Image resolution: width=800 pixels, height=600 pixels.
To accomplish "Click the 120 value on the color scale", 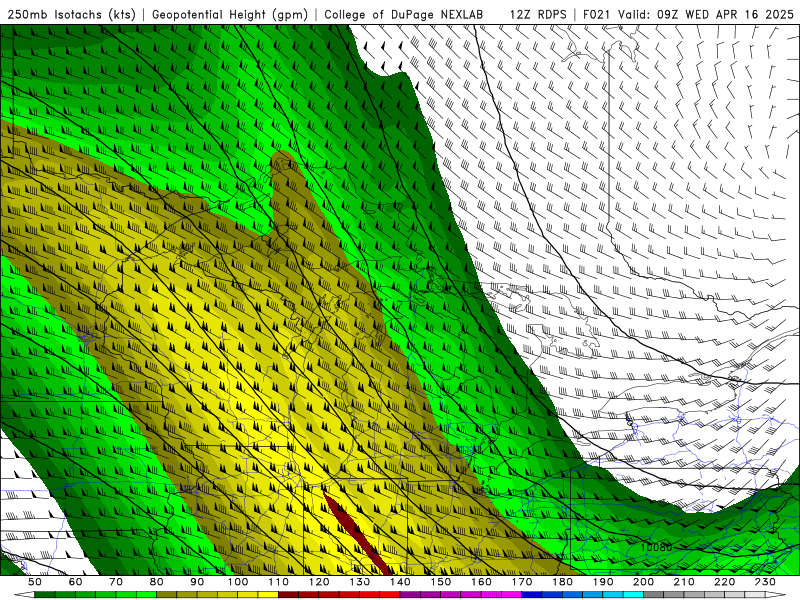I will (x=319, y=582).
